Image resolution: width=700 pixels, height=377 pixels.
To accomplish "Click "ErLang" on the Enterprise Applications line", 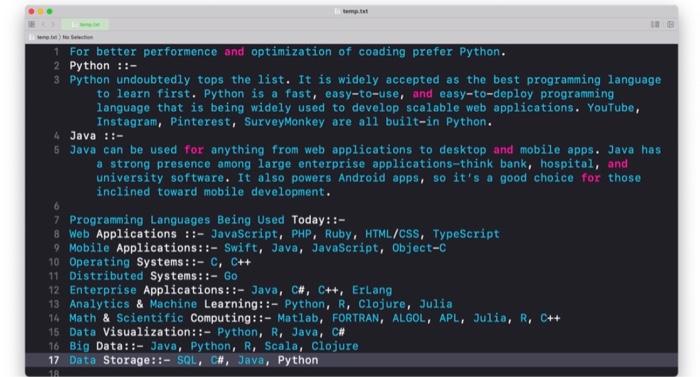I will click(372, 290).
